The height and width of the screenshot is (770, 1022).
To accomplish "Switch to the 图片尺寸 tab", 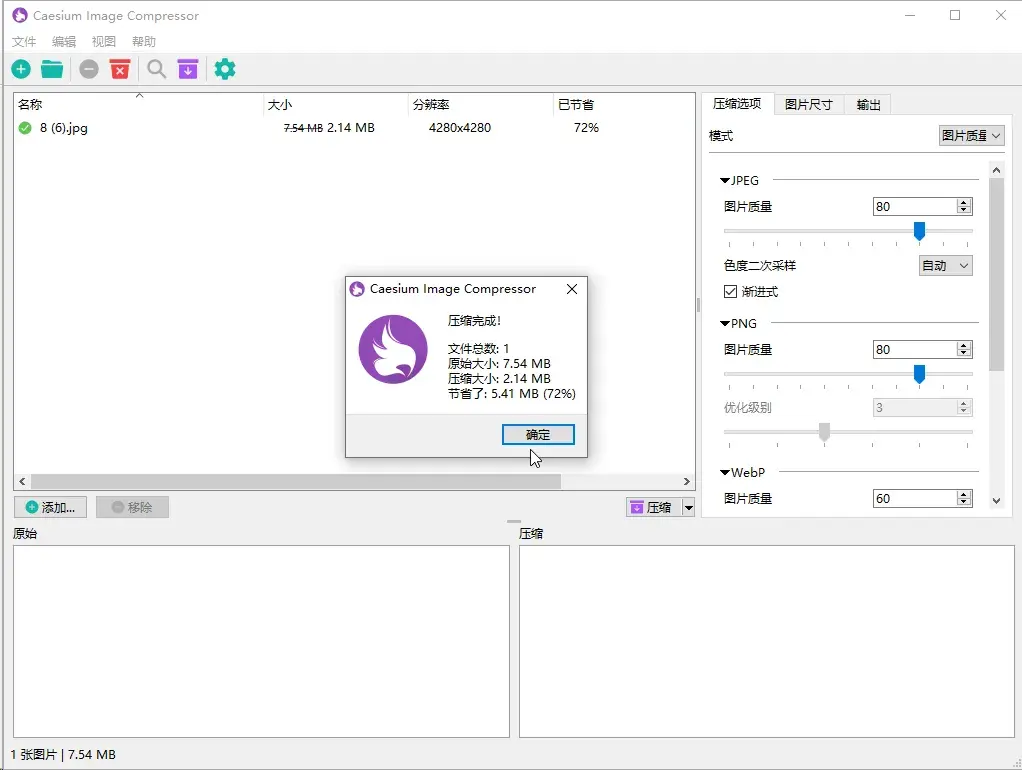I will [808, 104].
